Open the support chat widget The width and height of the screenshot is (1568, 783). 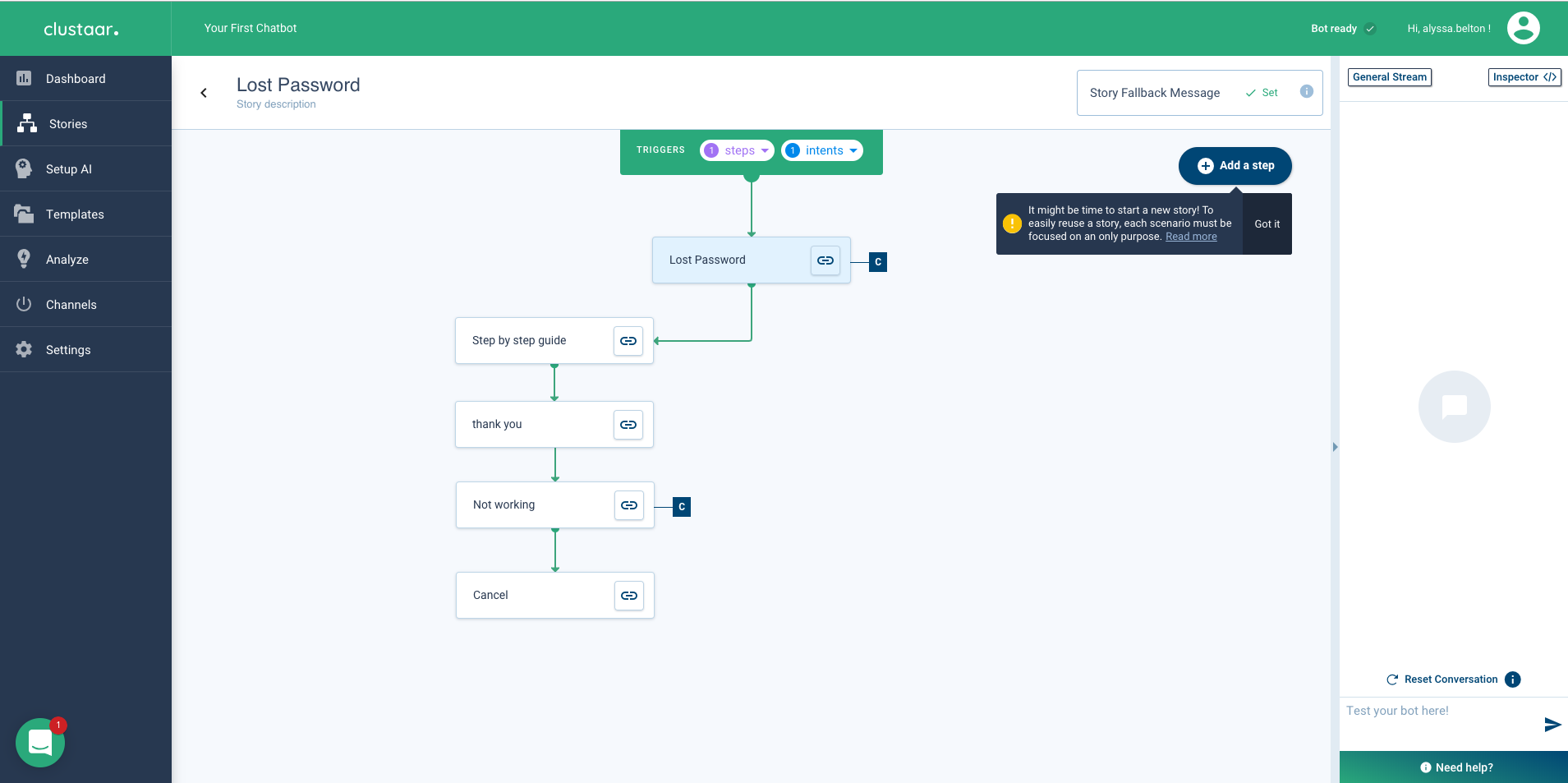pos(40,743)
